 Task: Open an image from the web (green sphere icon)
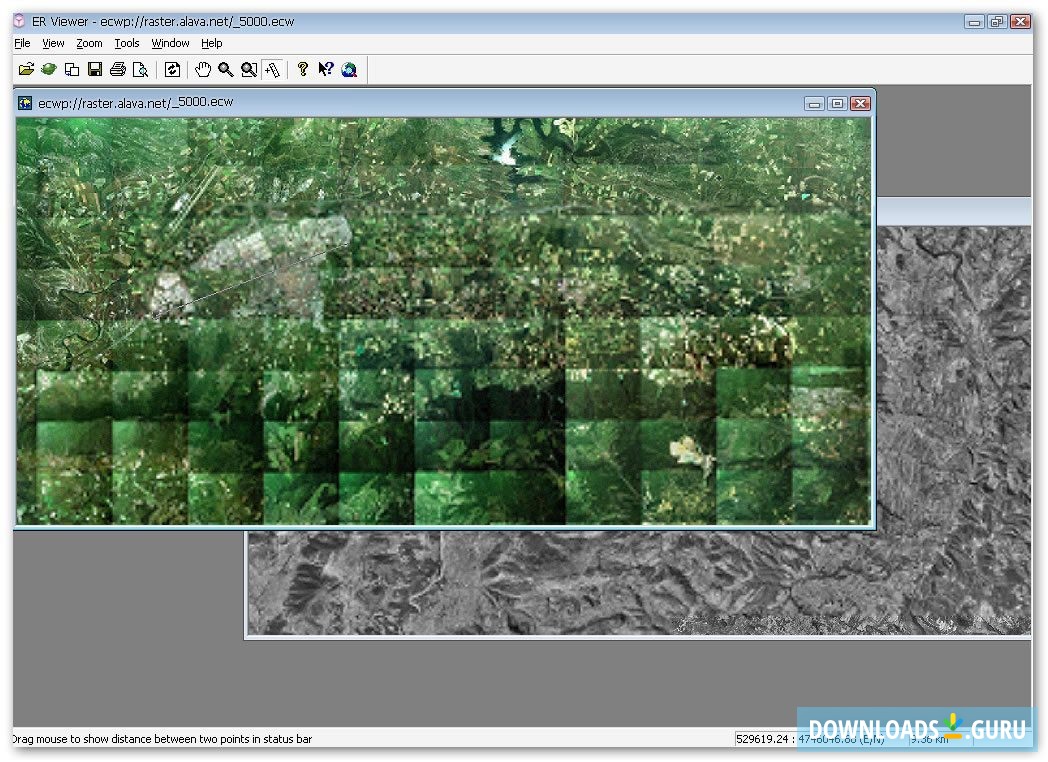pyautogui.click(x=48, y=69)
